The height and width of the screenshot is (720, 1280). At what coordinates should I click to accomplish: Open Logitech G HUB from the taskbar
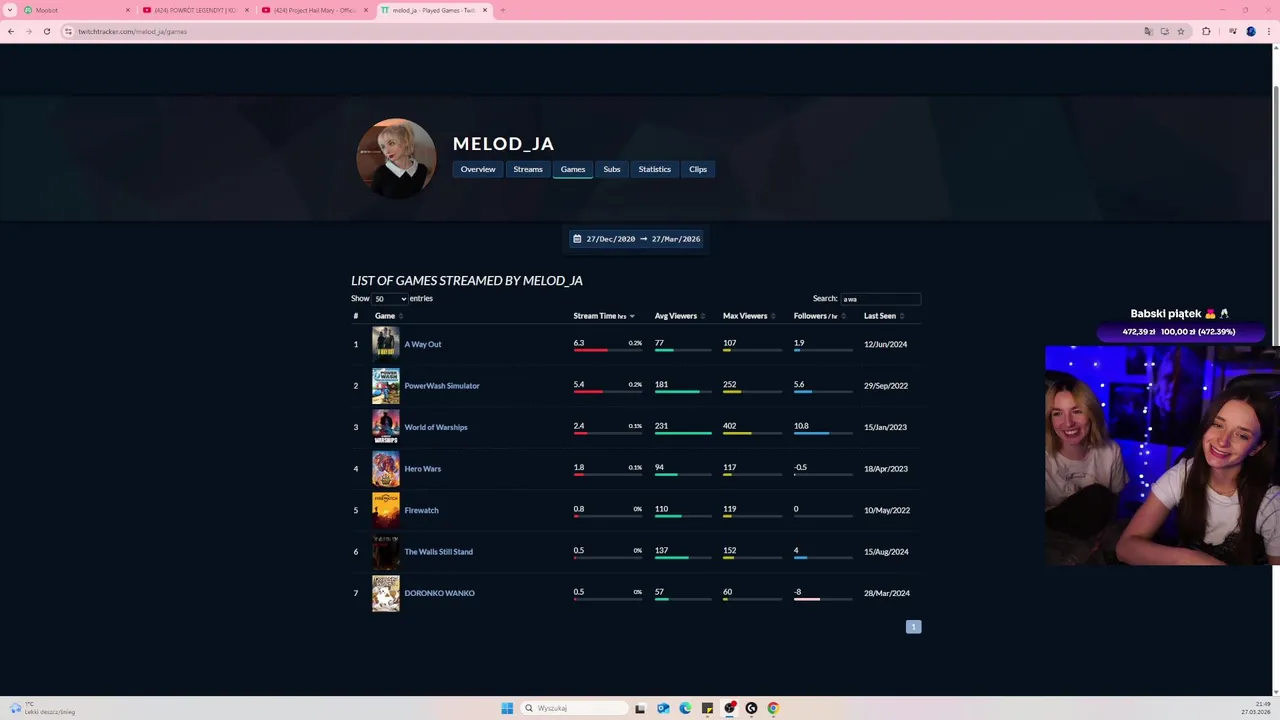[751, 708]
